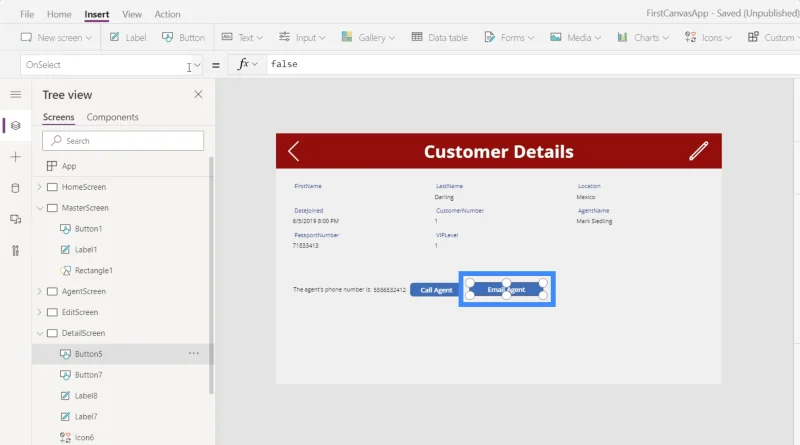This screenshot has width=800, height=445.
Task: Click the Tree view vertical scrollbar
Action: pyautogui.click(x=211, y=276)
